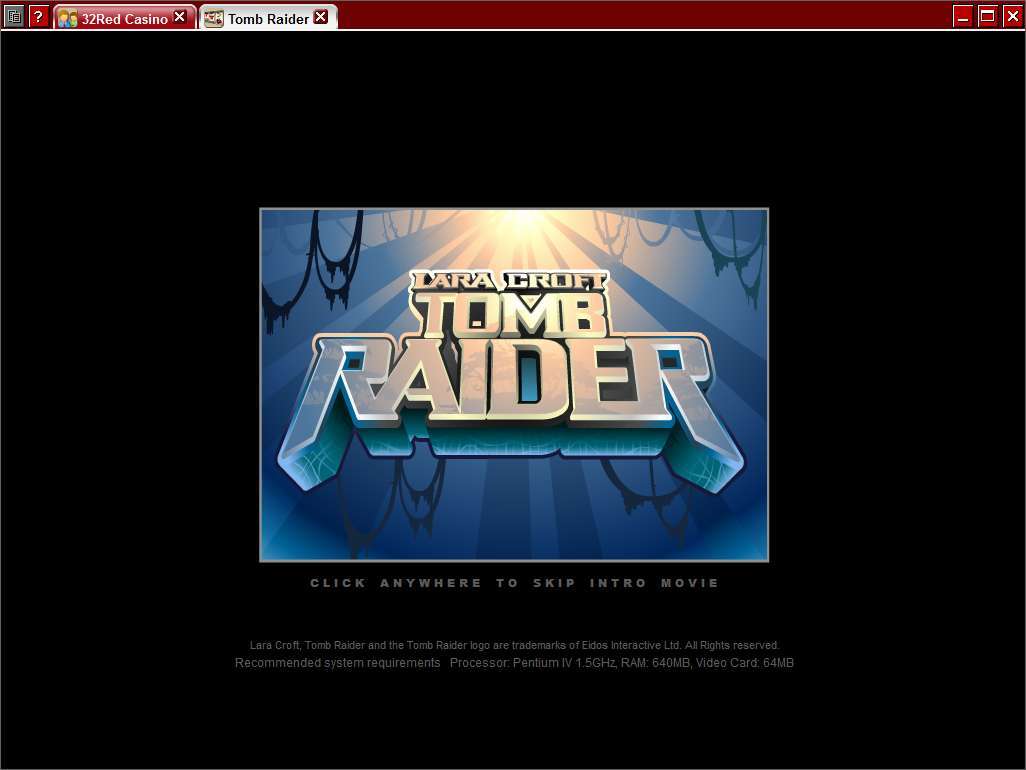This screenshot has height=770, width=1026.
Task: Click the Eidos Interactive trademark notice
Action: click(x=514, y=645)
